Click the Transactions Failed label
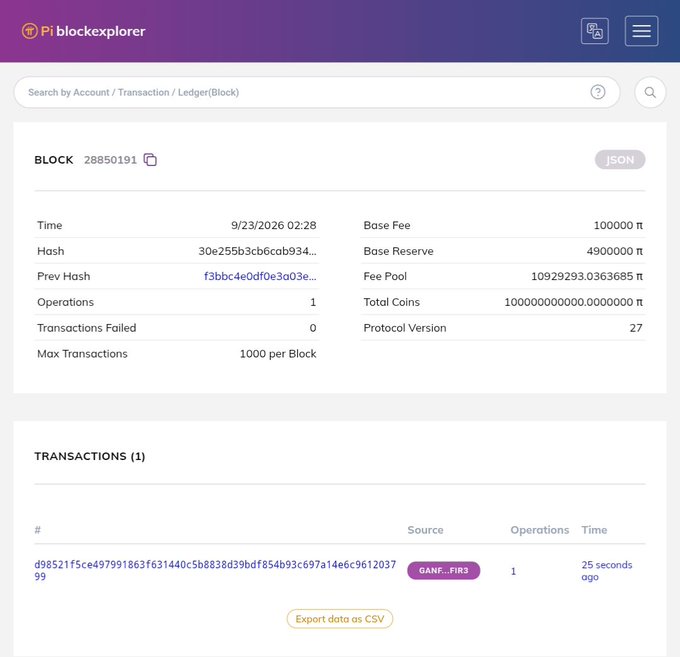This screenshot has width=680, height=657. (87, 328)
